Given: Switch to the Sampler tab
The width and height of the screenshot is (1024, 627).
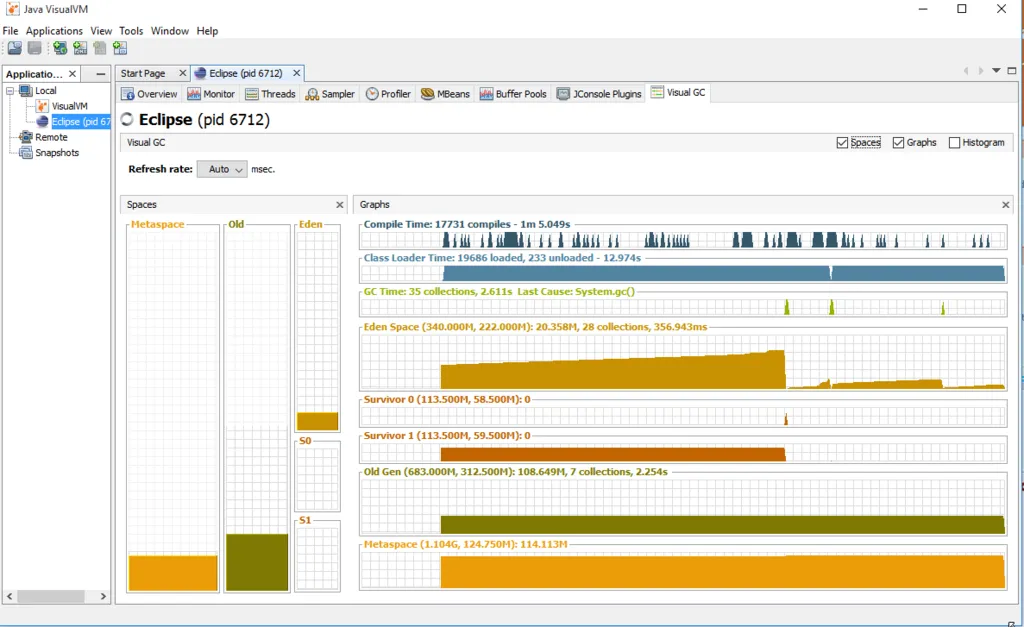Looking at the screenshot, I should [x=330, y=94].
